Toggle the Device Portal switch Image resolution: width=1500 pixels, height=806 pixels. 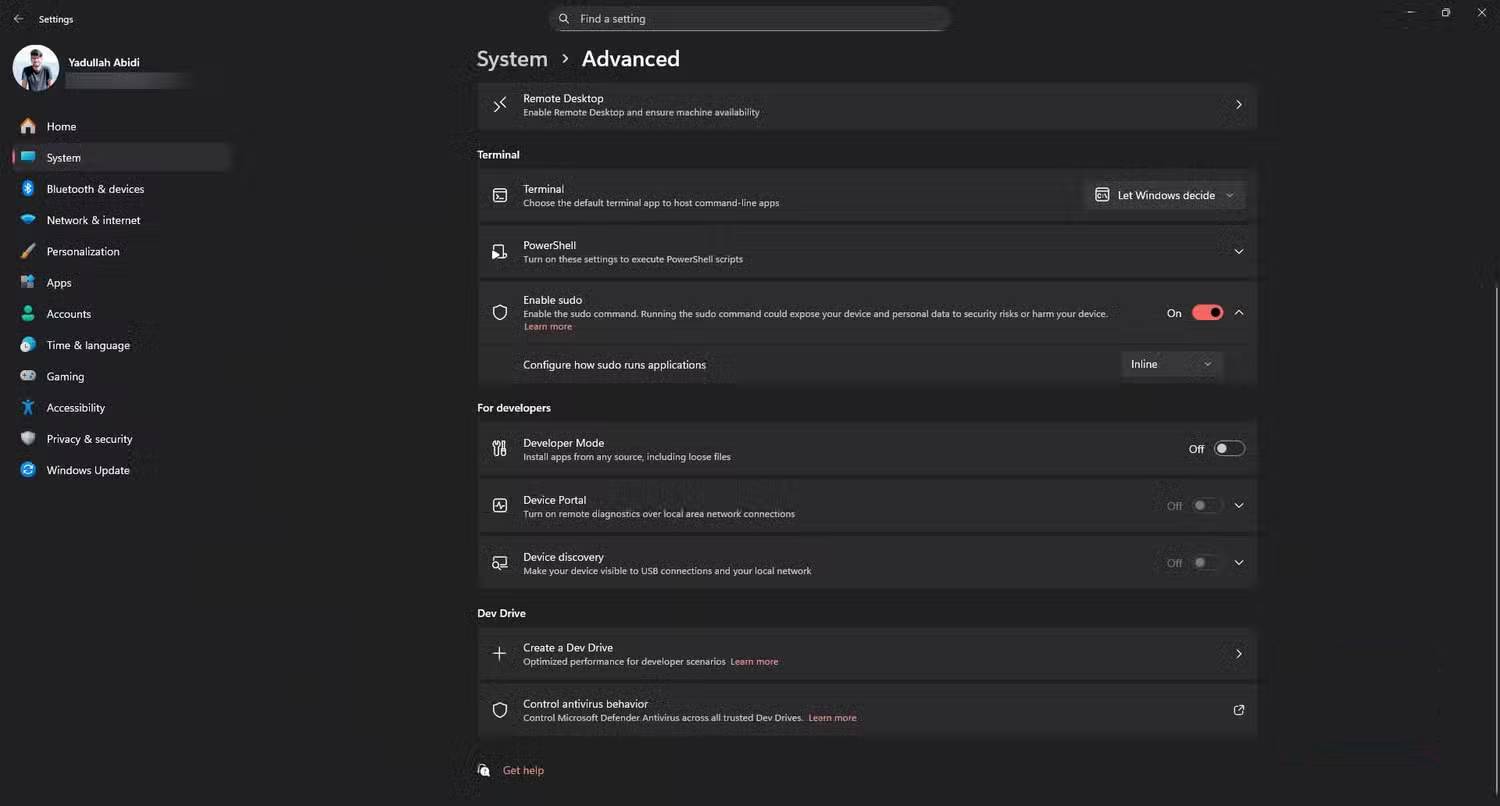tap(1205, 506)
